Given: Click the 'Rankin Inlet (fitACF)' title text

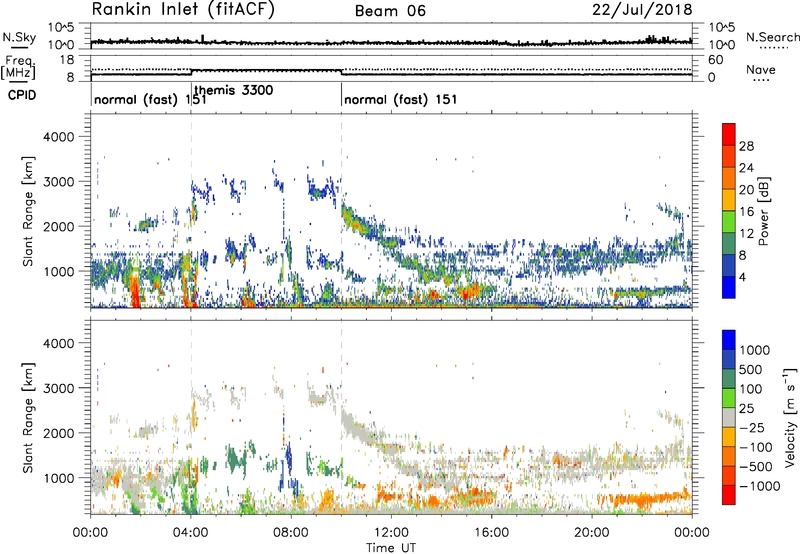Looking at the screenshot, I should 183,10.
